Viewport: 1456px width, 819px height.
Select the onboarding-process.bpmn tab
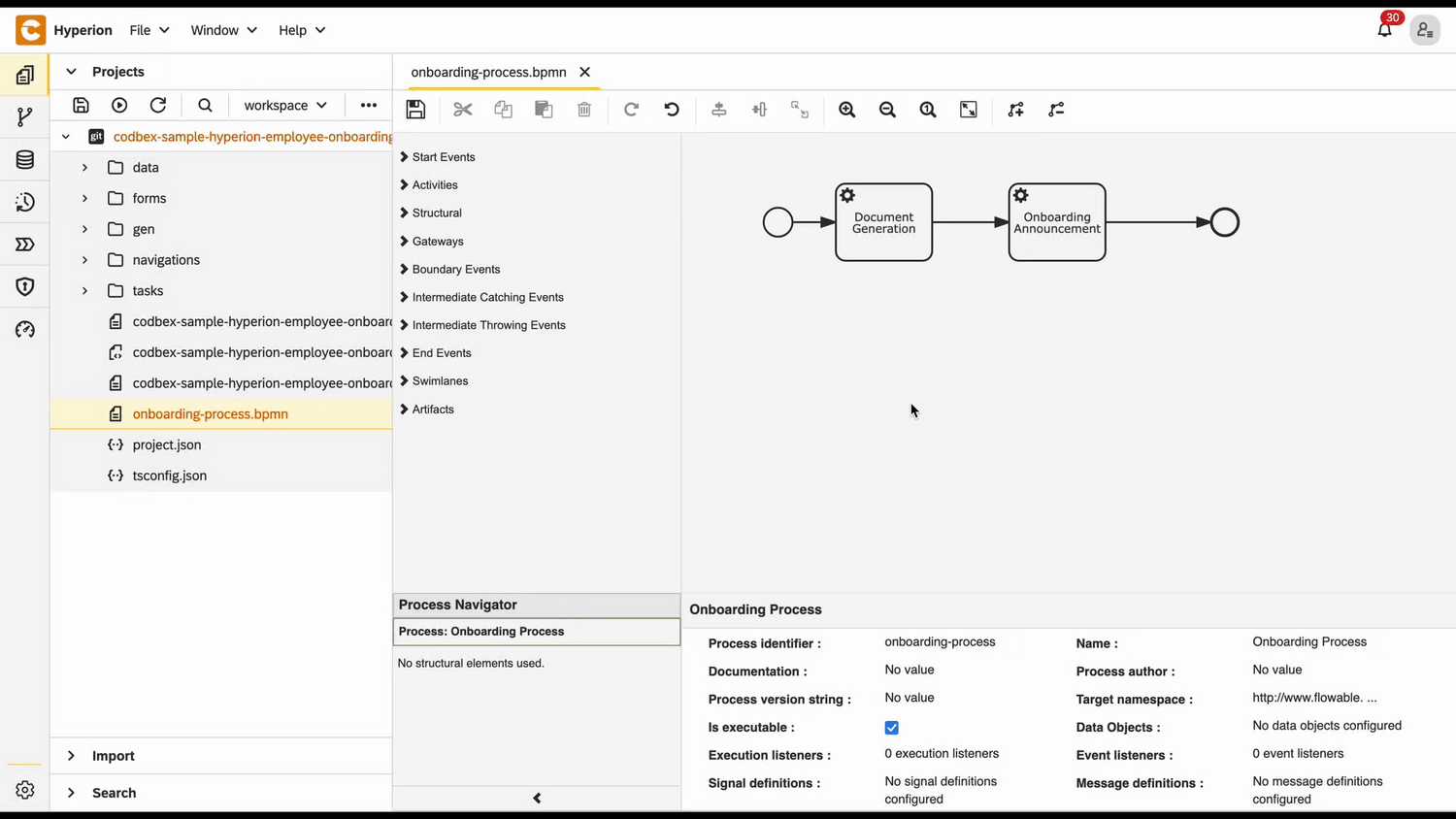click(488, 72)
